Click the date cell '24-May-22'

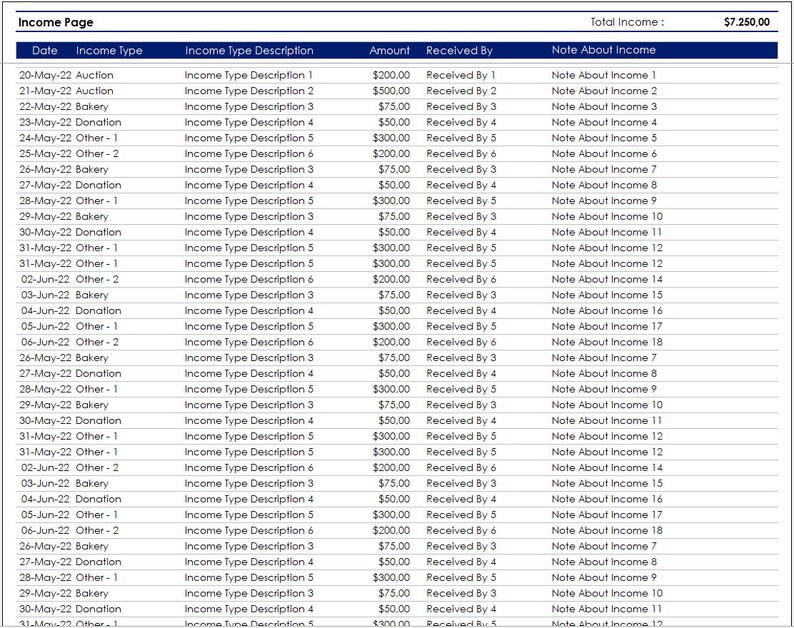pos(46,138)
